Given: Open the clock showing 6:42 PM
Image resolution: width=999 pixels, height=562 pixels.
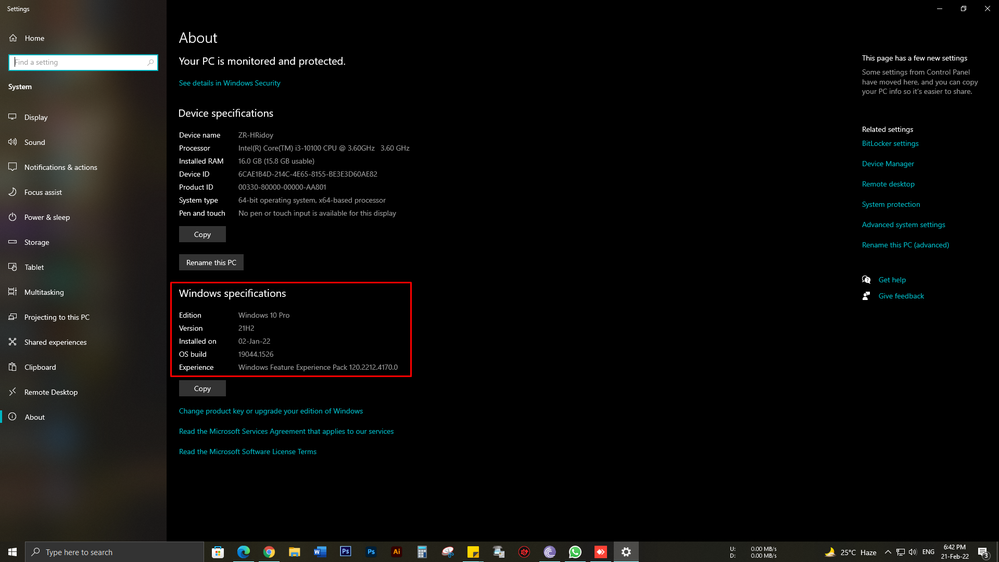Looking at the screenshot, I should click(954, 552).
